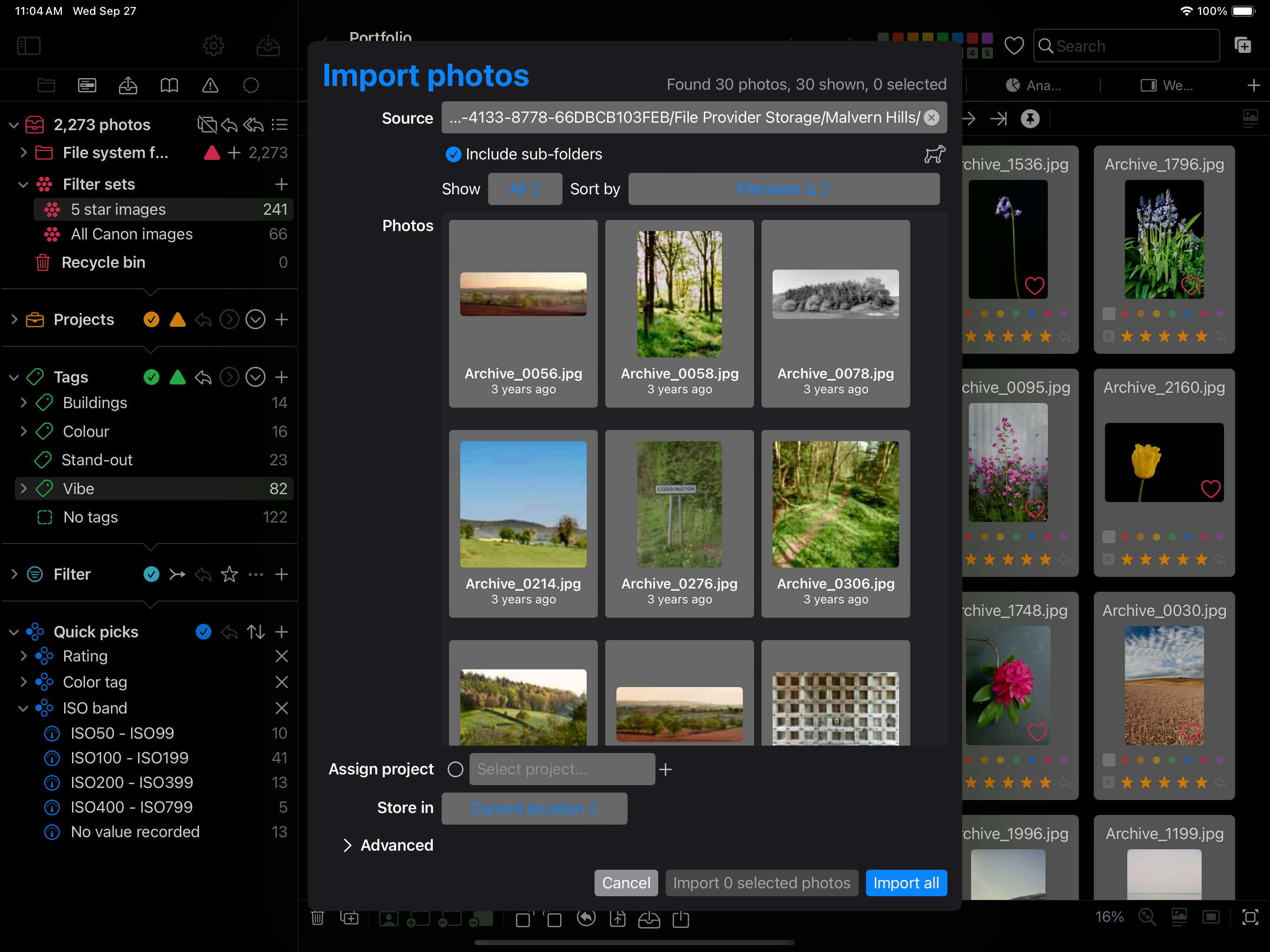
Task: Expand the Buildings tag
Action: click(23, 403)
